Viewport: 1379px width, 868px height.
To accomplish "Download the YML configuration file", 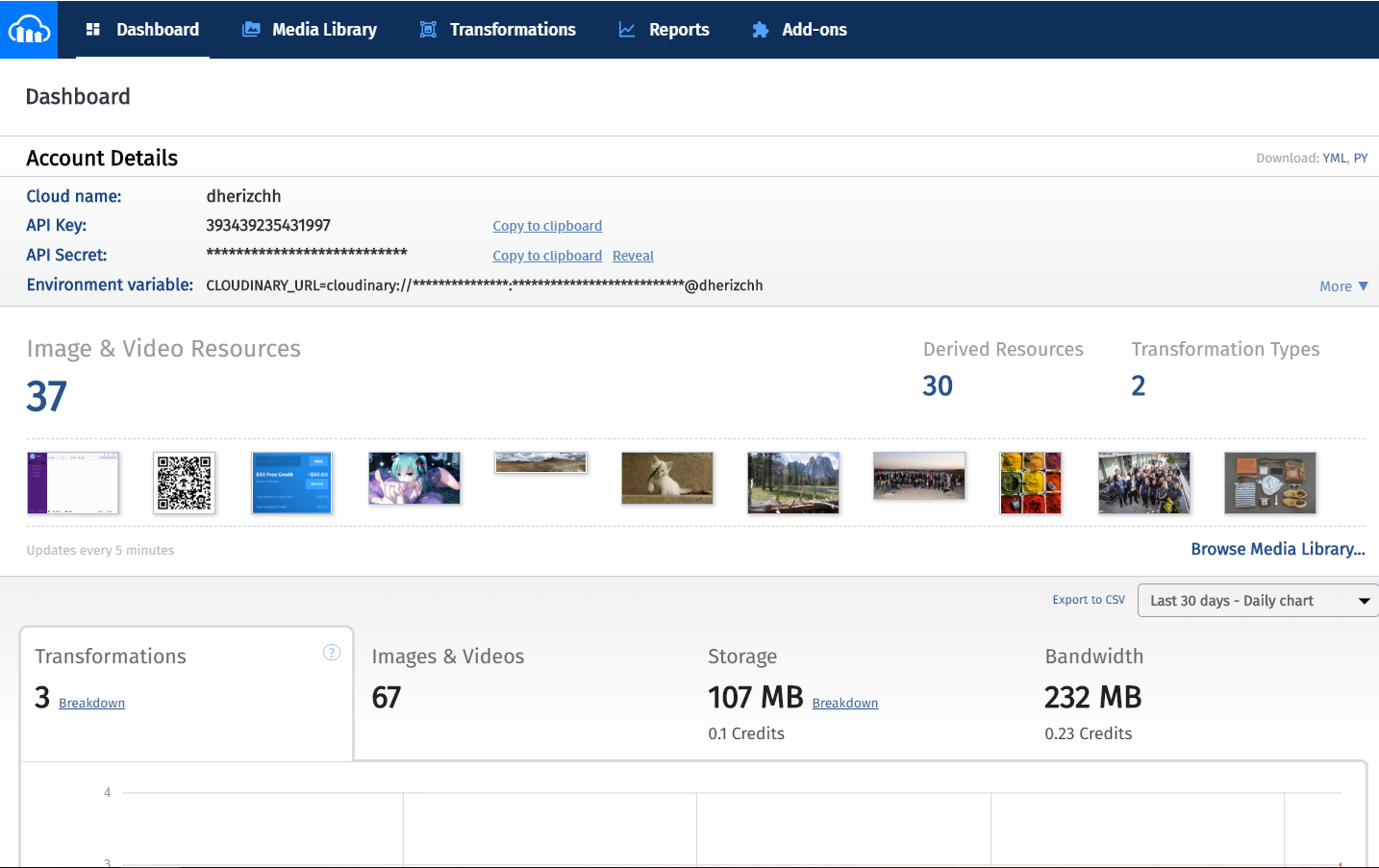I will click(x=1335, y=158).
